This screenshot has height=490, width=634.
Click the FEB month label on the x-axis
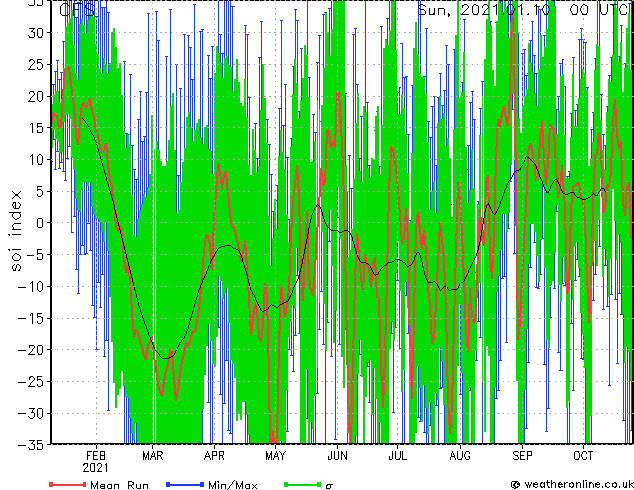pos(96,456)
